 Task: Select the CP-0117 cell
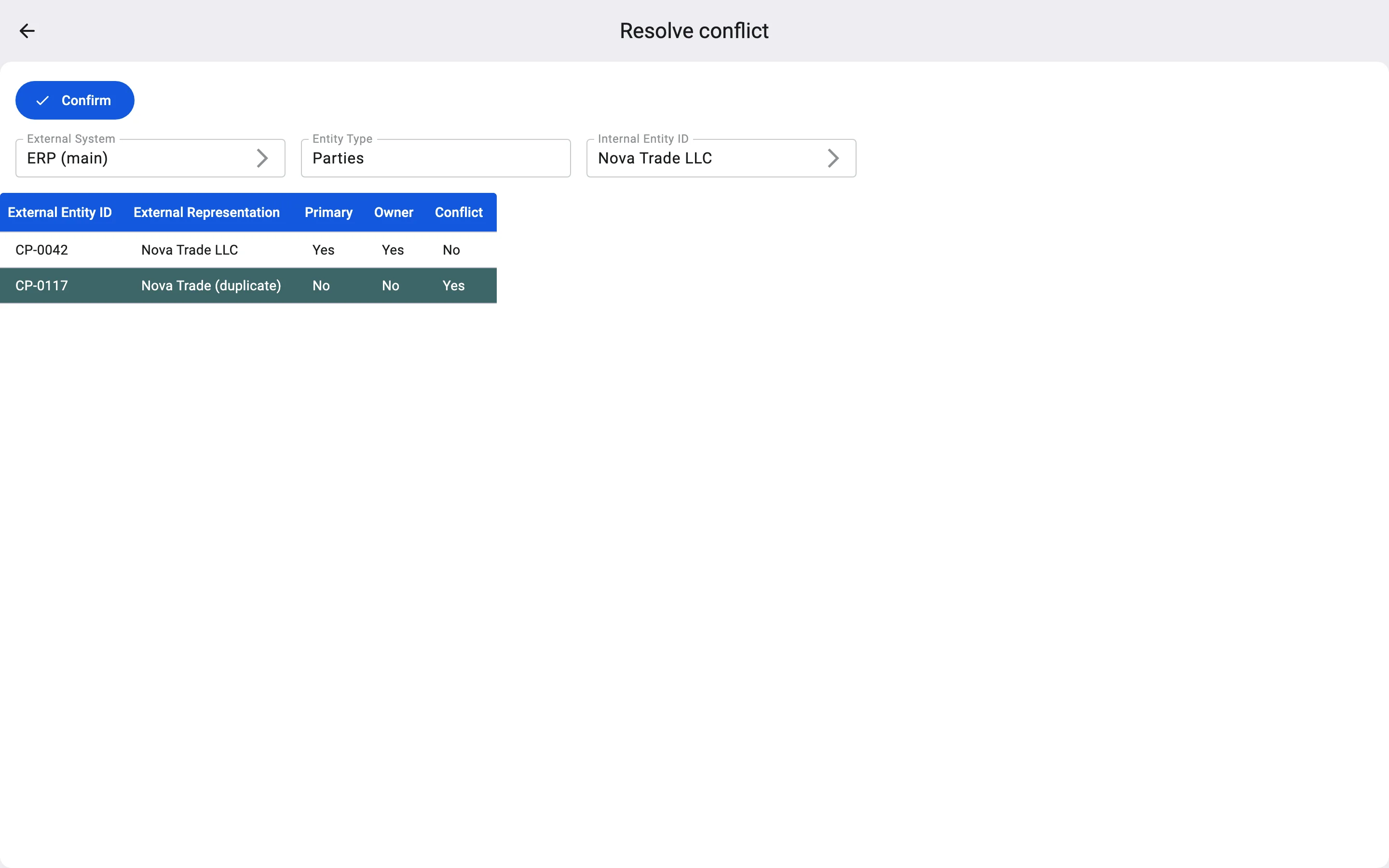[x=42, y=285]
